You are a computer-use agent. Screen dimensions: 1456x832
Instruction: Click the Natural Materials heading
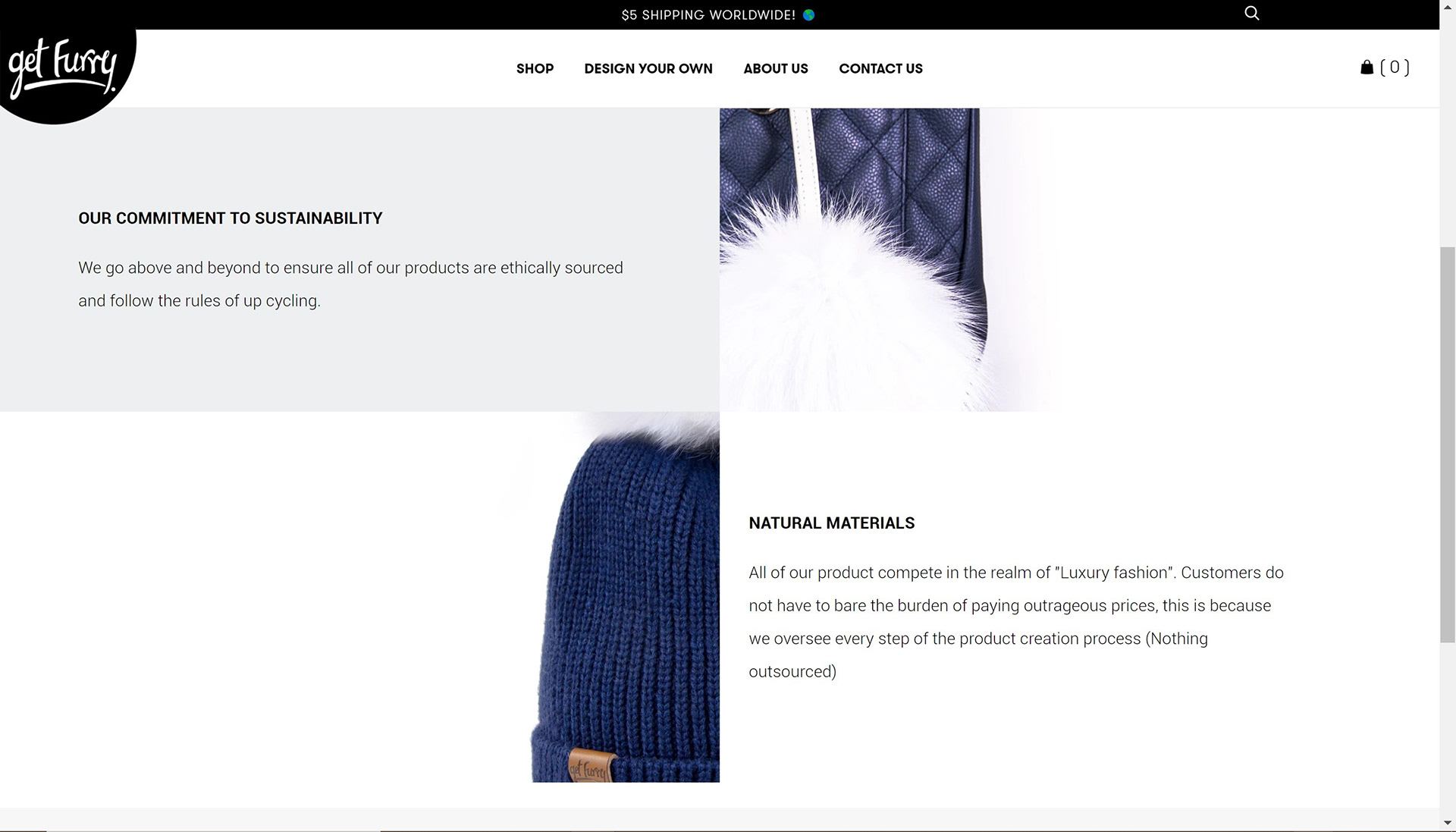[832, 523]
